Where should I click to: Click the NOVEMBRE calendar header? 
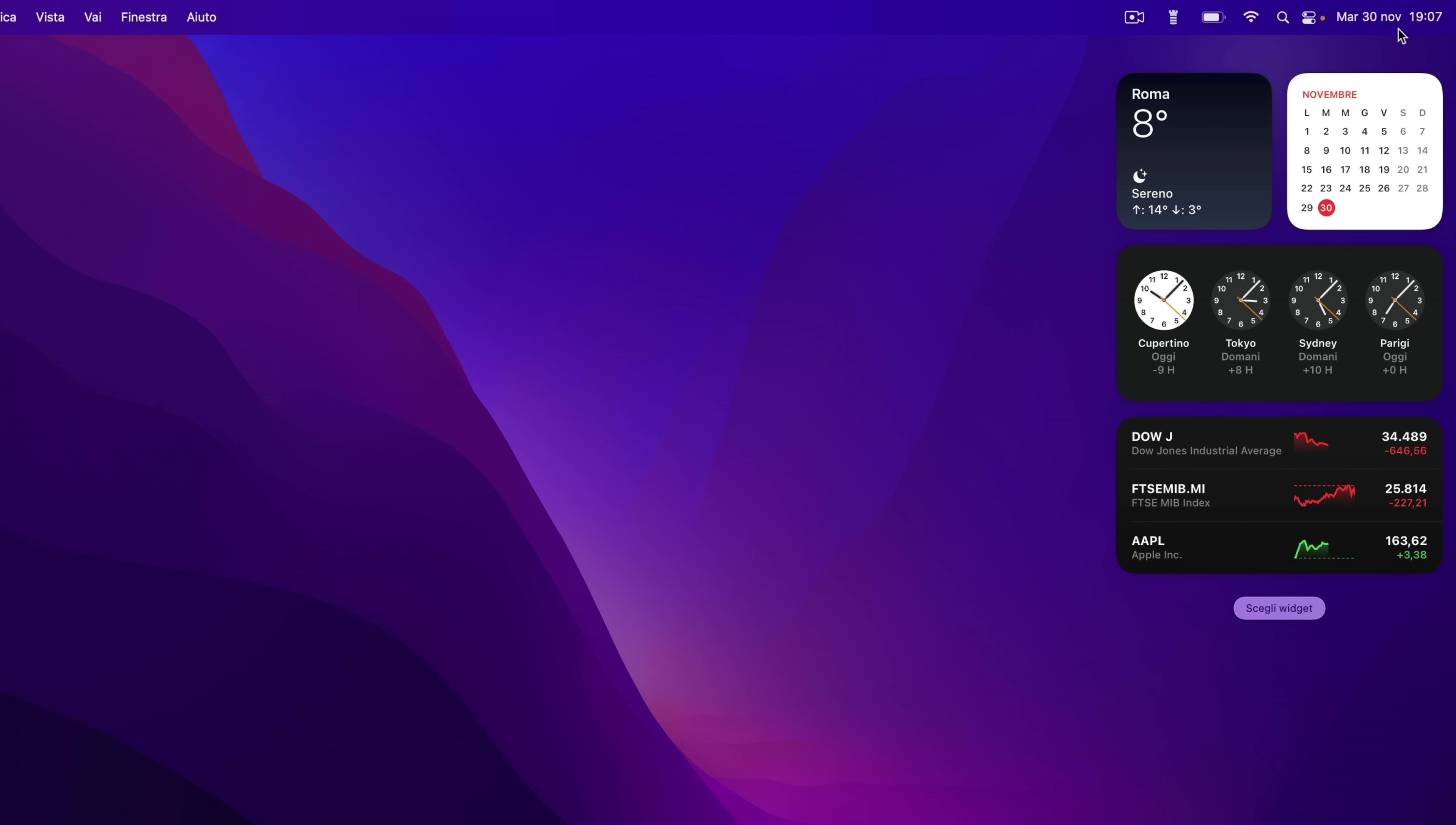[1329, 95]
